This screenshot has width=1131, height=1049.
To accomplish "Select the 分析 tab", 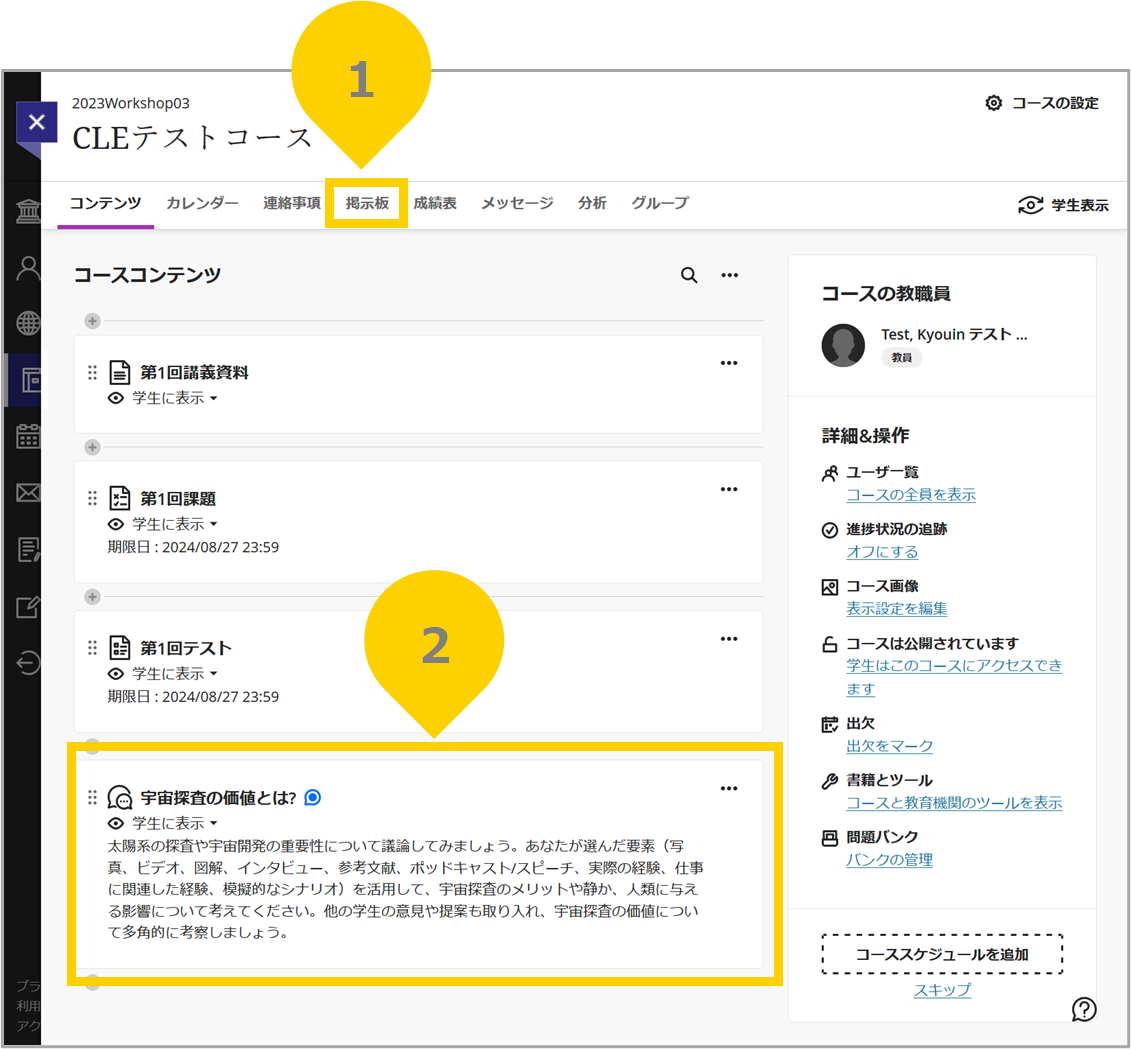I will click(592, 203).
